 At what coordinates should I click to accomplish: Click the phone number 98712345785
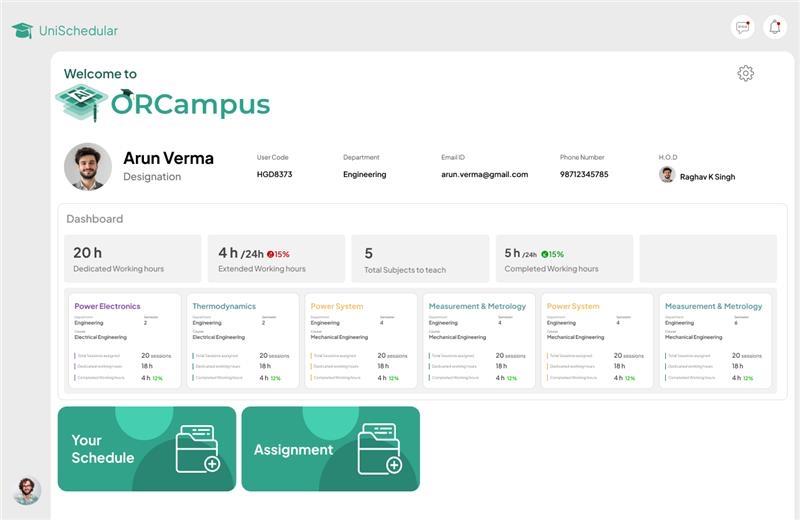584,174
